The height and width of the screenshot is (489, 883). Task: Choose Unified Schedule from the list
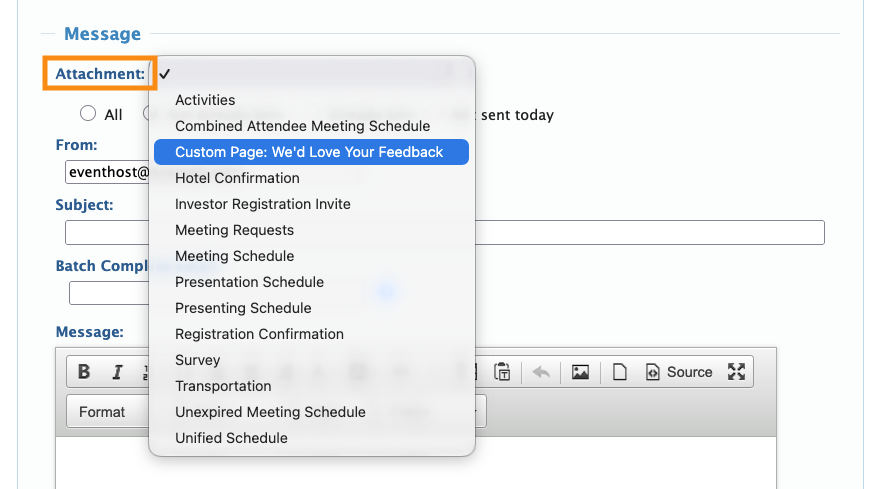pyautogui.click(x=231, y=438)
